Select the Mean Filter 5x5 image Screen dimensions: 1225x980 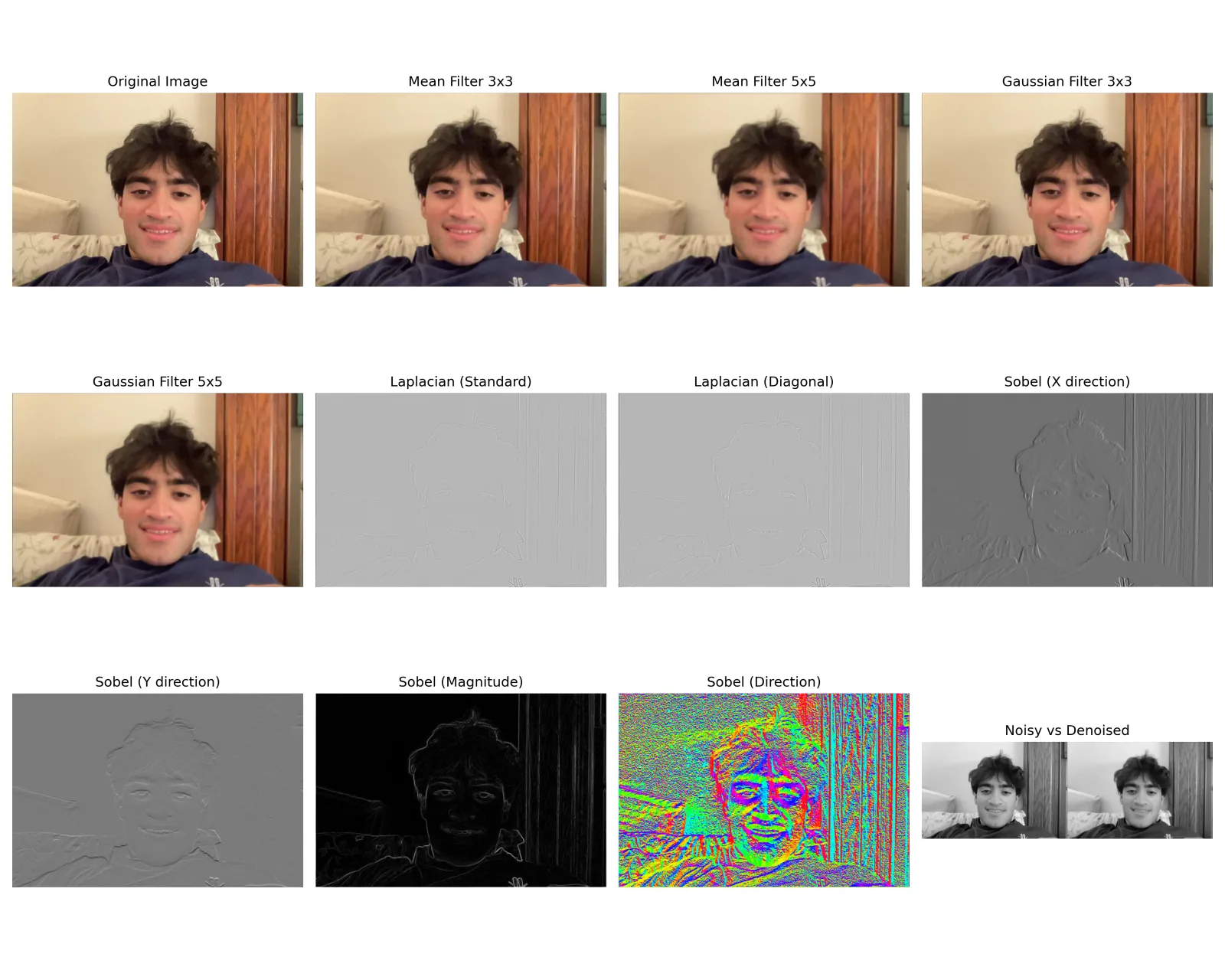(764, 190)
